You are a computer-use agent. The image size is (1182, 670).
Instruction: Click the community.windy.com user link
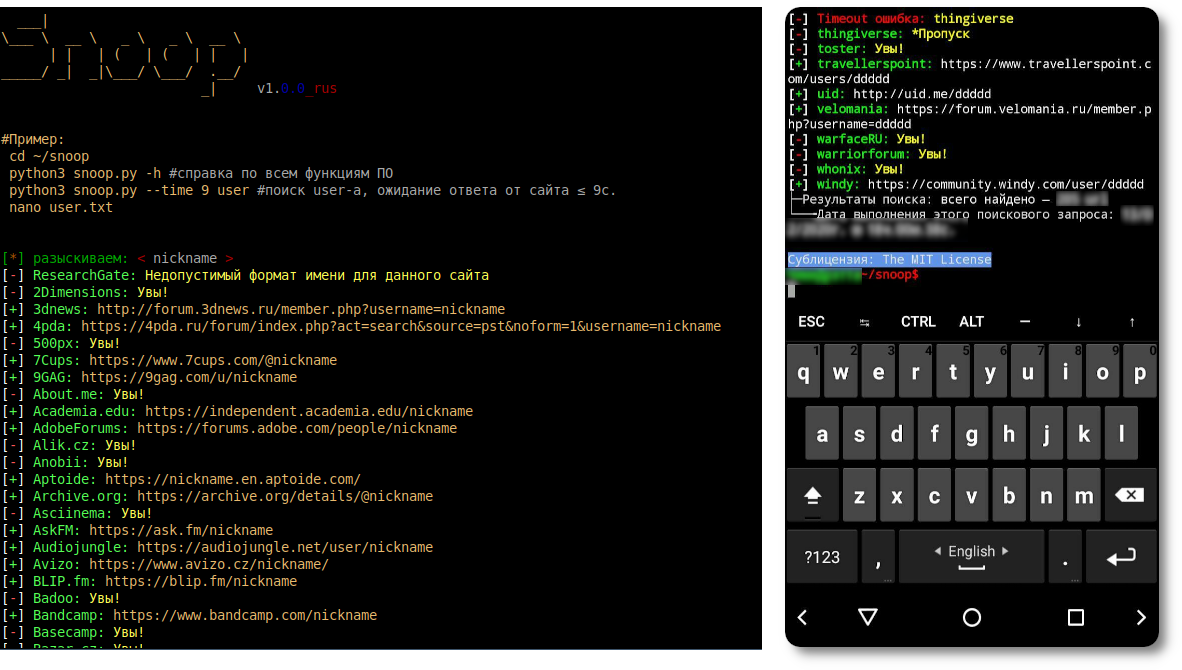(x=1005, y=184)
